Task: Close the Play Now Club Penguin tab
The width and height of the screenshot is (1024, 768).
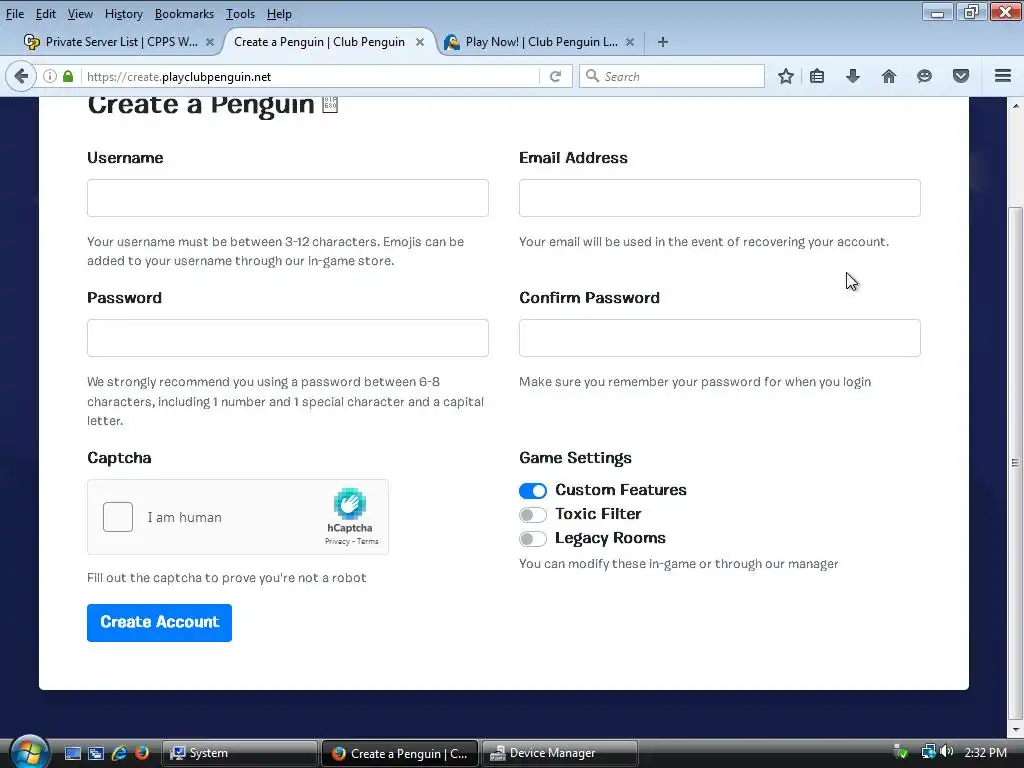Action: click(630, 42)
